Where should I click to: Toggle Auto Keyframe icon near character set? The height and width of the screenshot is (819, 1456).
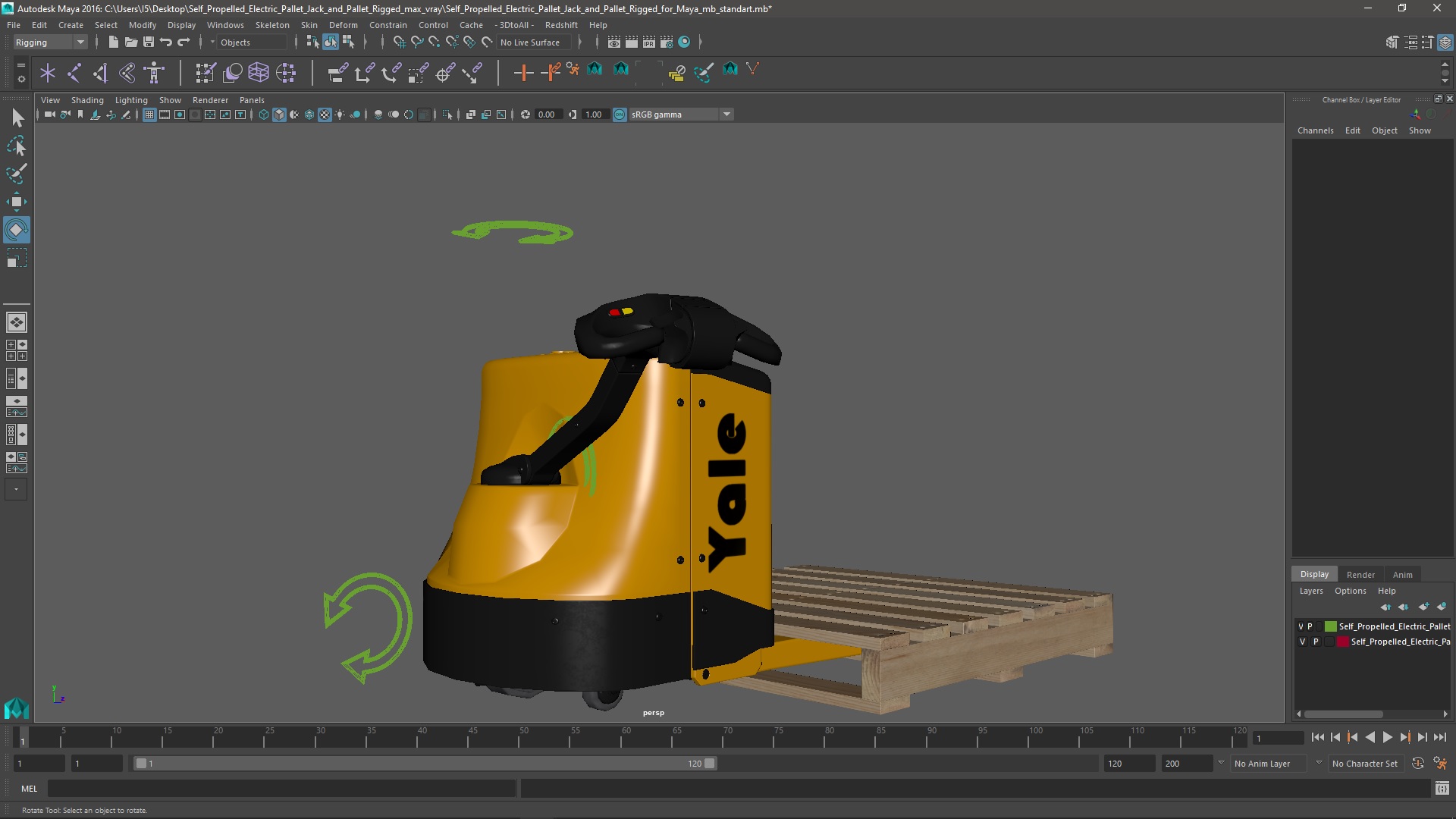pos(1418,764)
